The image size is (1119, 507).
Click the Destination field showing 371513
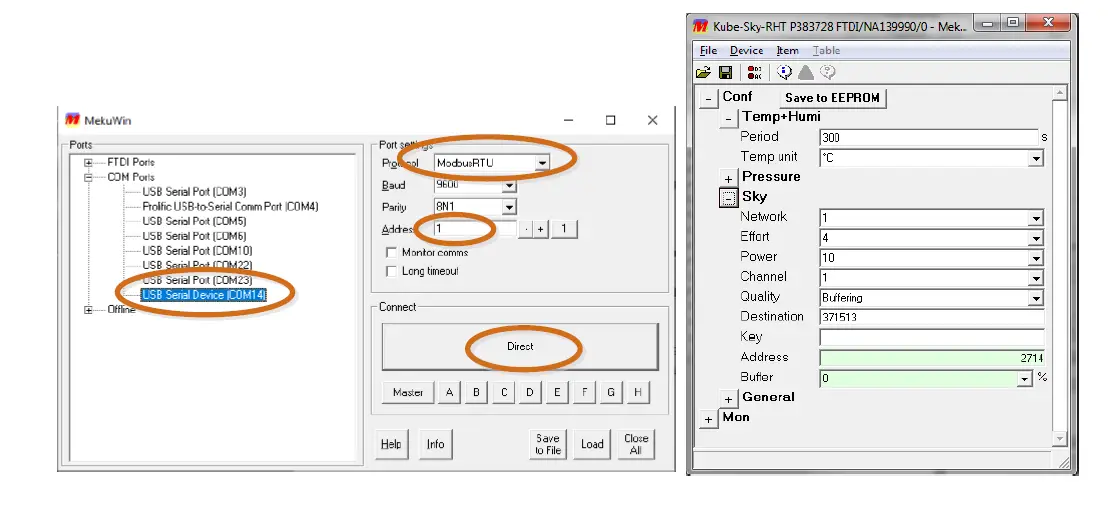932,318
